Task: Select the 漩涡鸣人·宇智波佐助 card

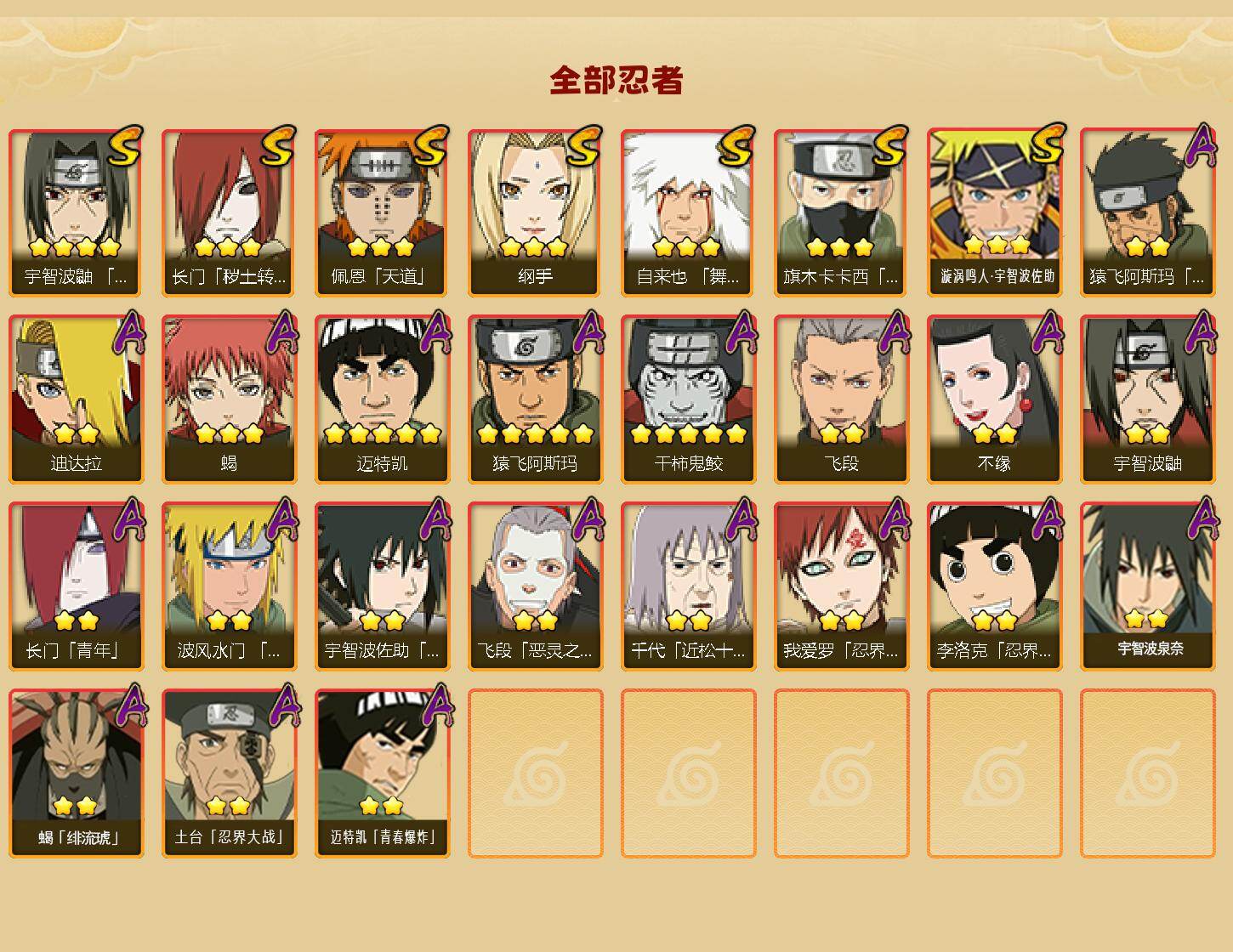Action: tap(994, 212)
